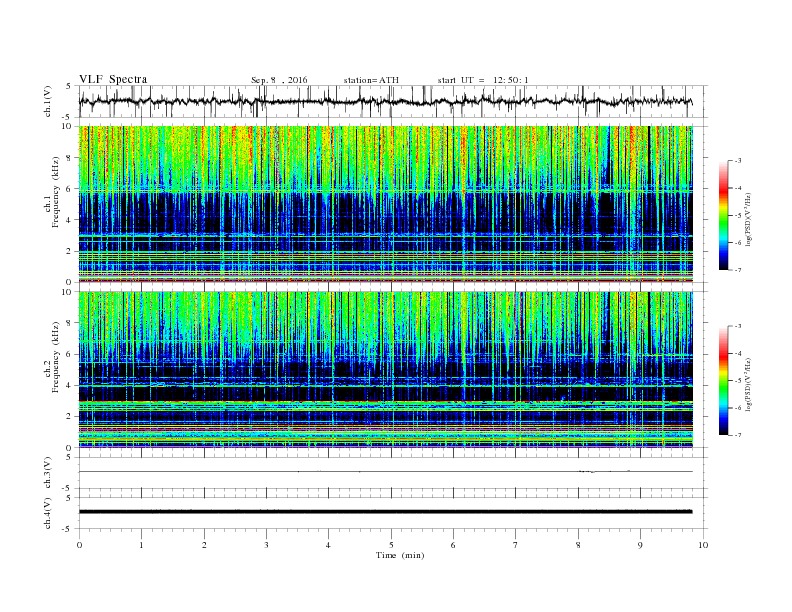Click the 6 kHz tick of the ch.1 spectrogram

70,188
